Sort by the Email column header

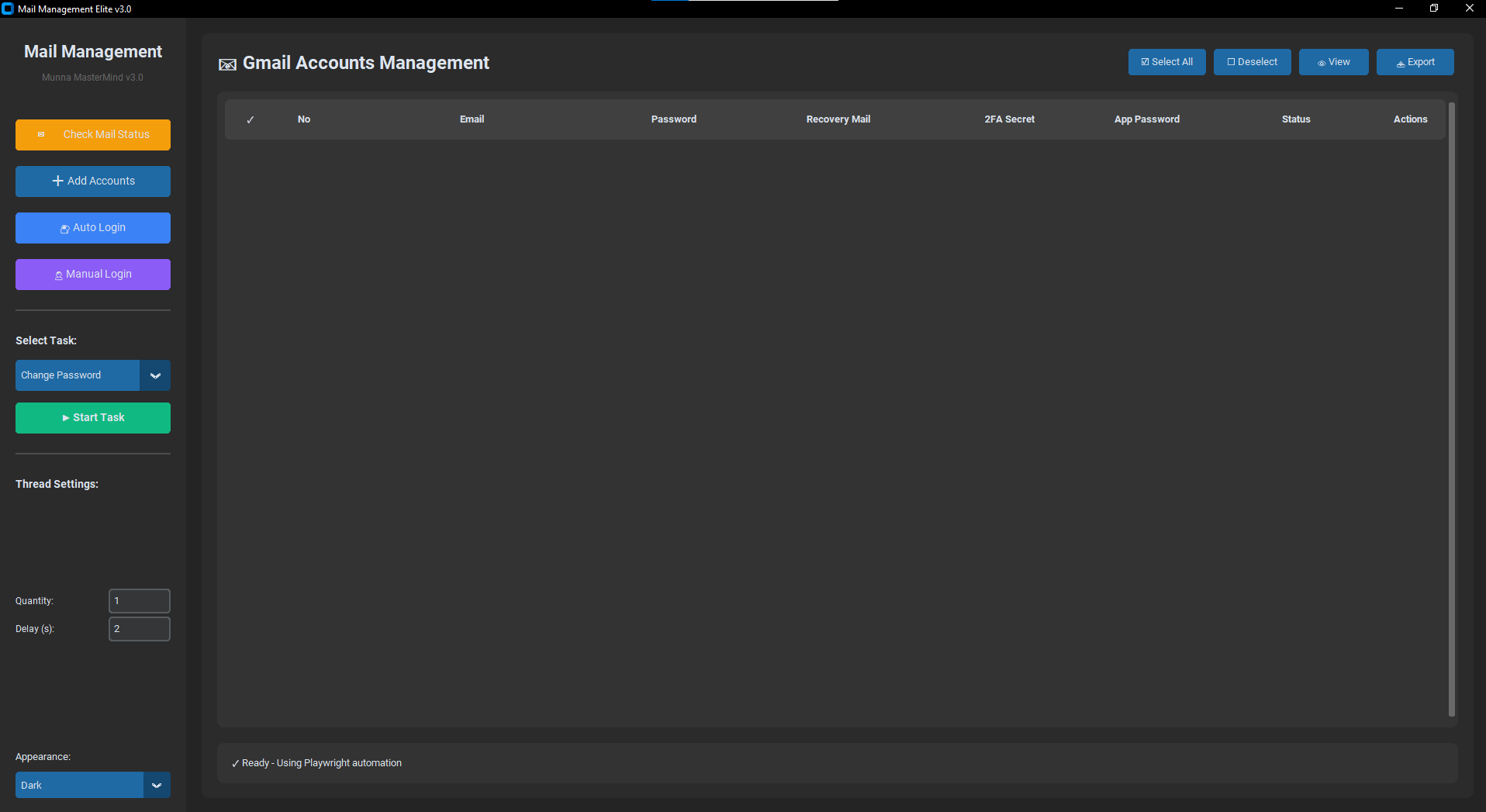pos(472,119)
